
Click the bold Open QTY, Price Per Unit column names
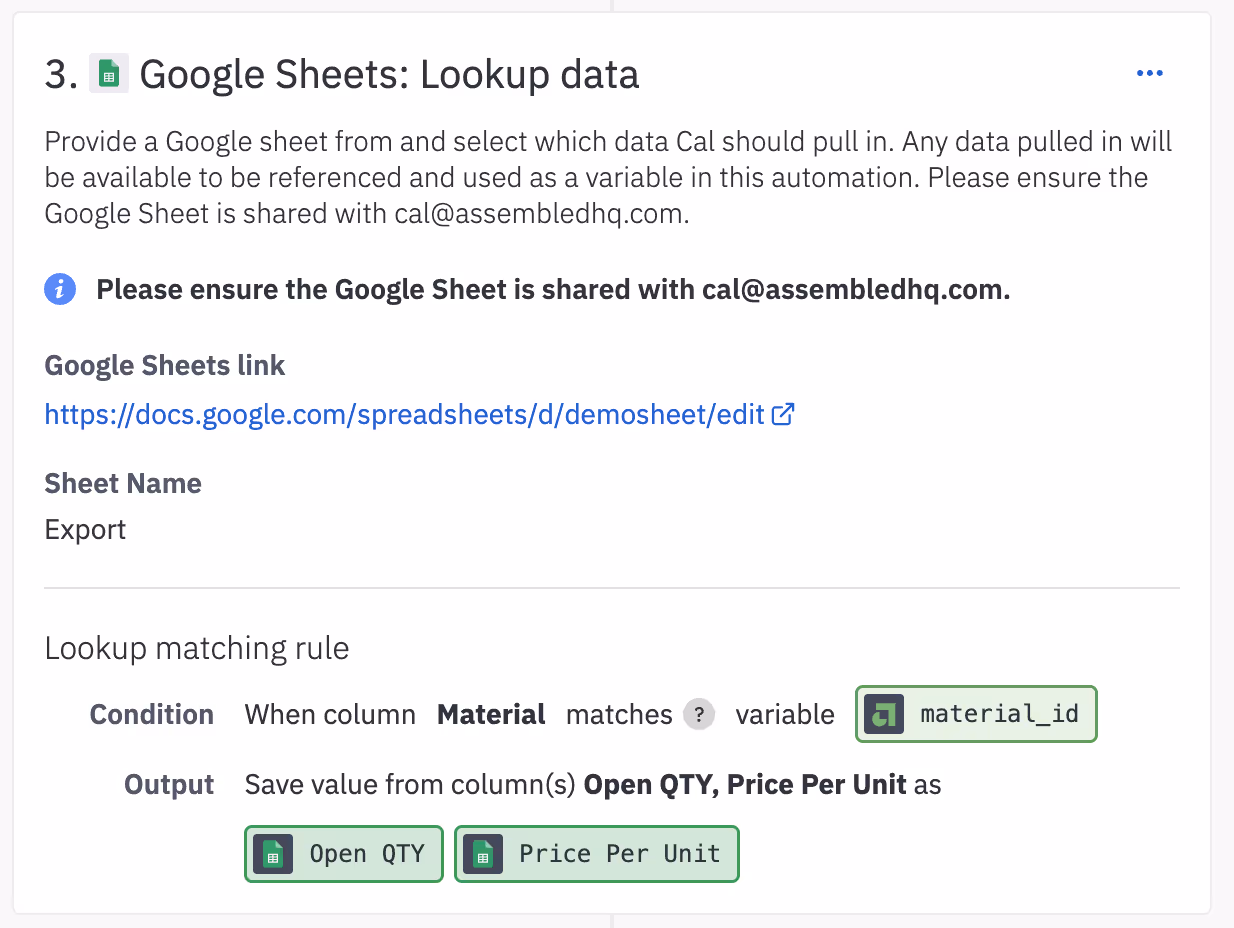(745, 785)
